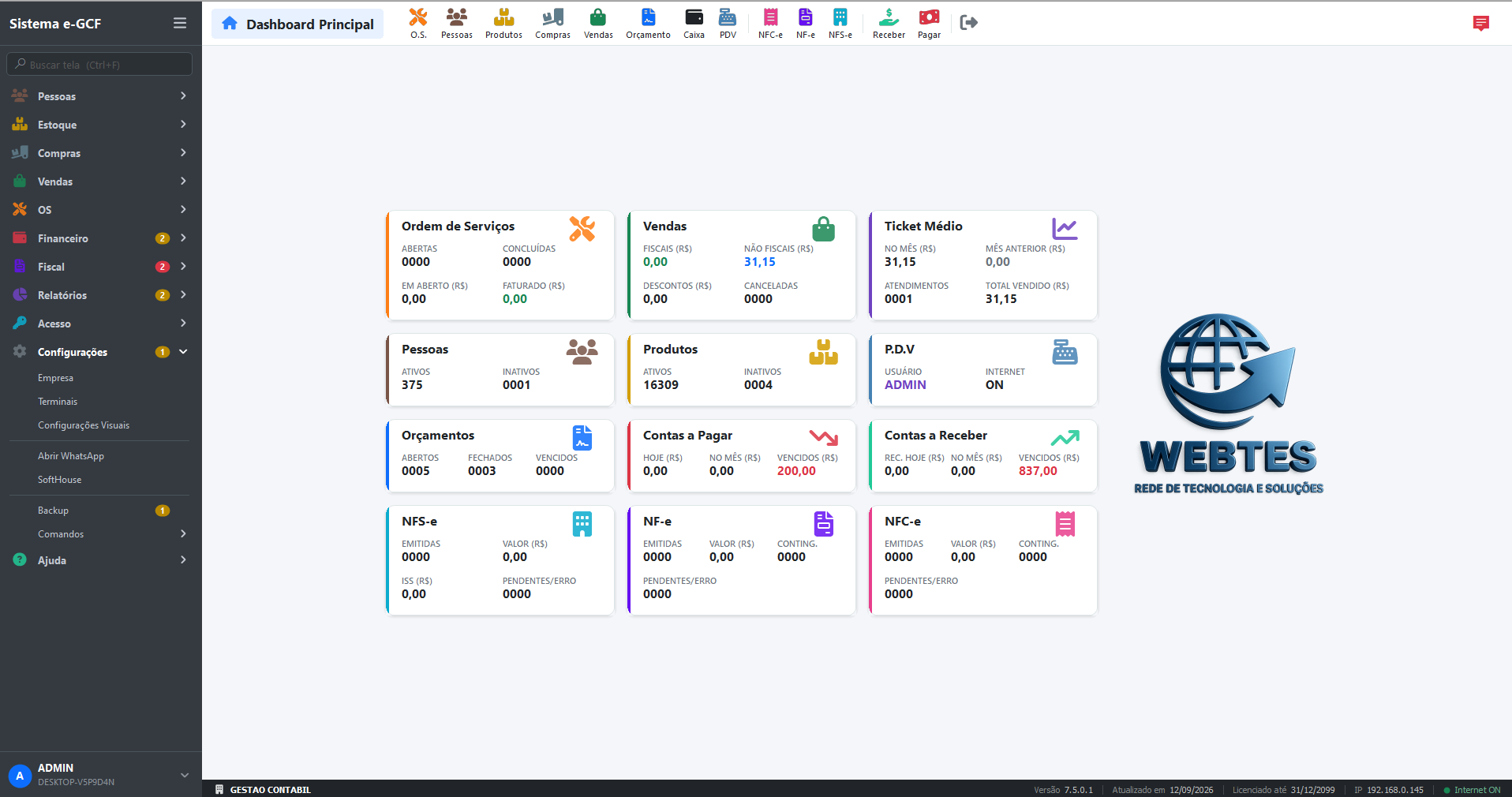Click Internet ON status indicator
The height and width of the screenshot is (797, 1512).
coord(1472,790)
